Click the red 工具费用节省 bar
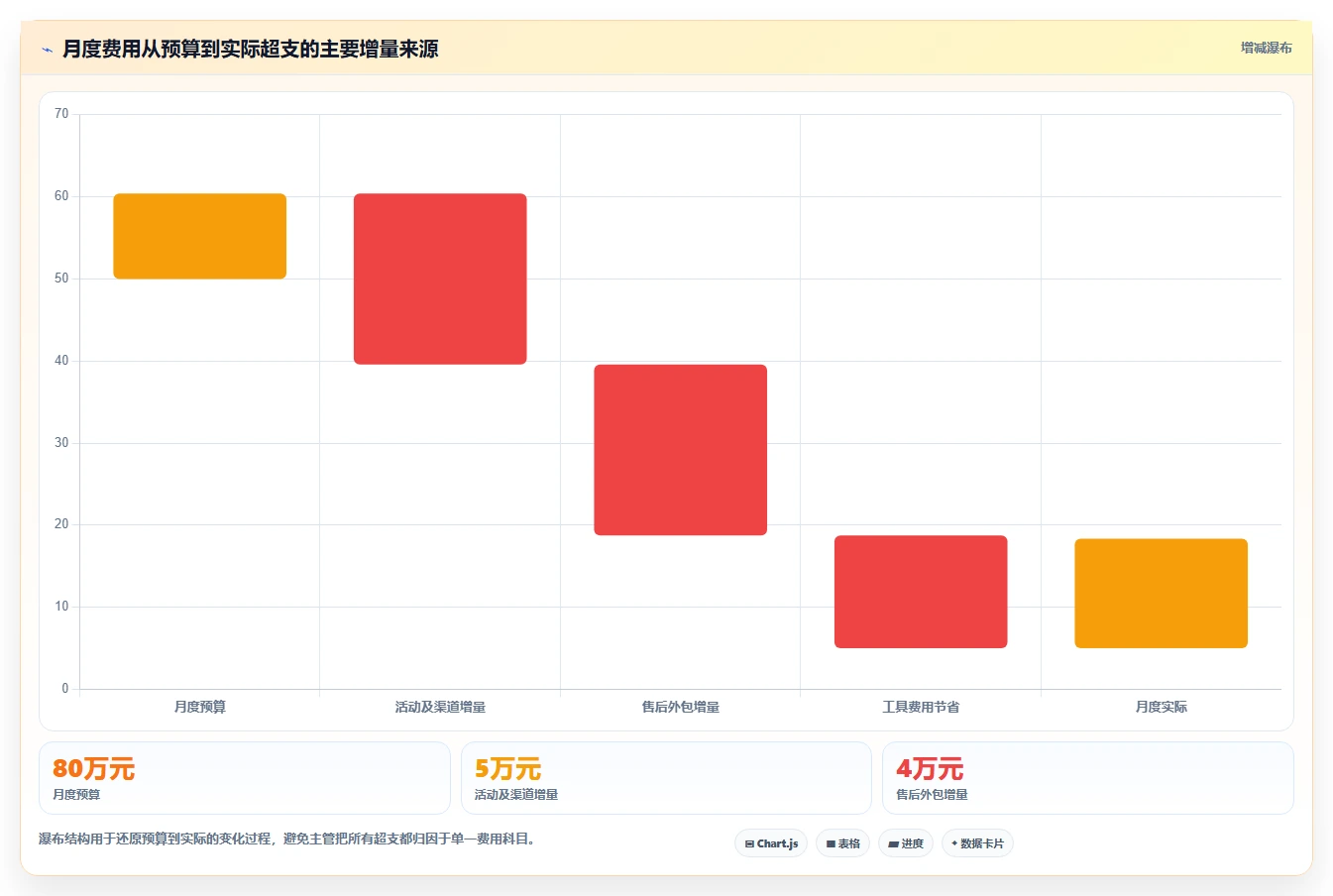 pos(921,592)
